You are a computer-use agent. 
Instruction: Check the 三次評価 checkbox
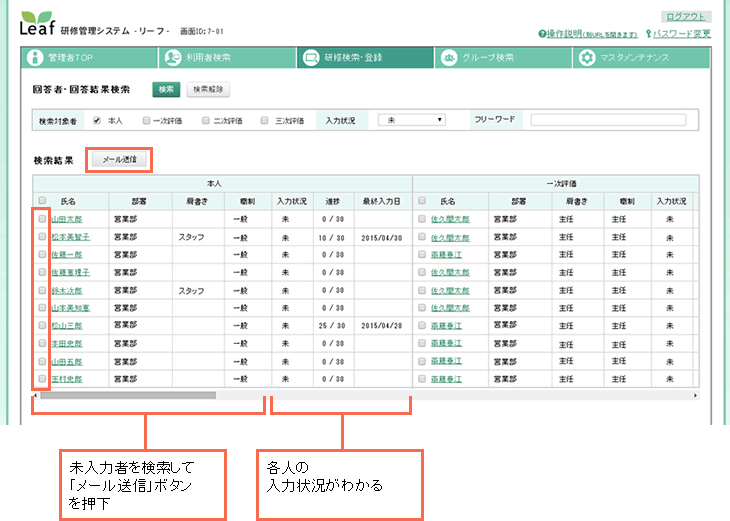[x=264, y=121]
